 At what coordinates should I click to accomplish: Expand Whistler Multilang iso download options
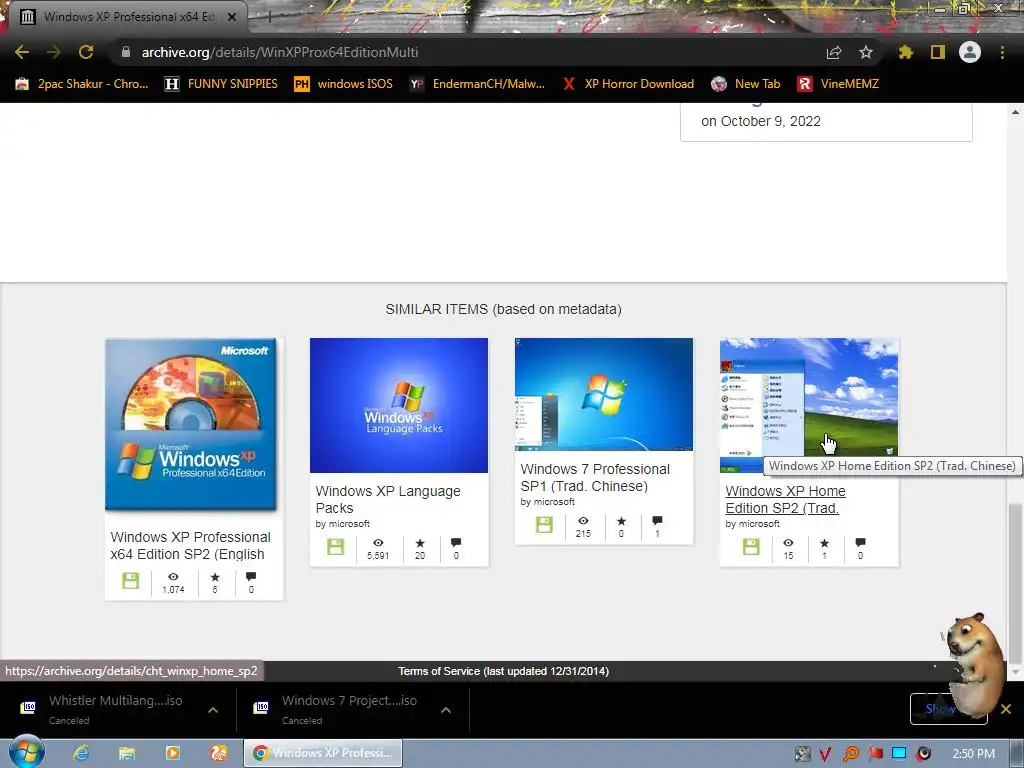pyautogui.click(x=213, y=710)
